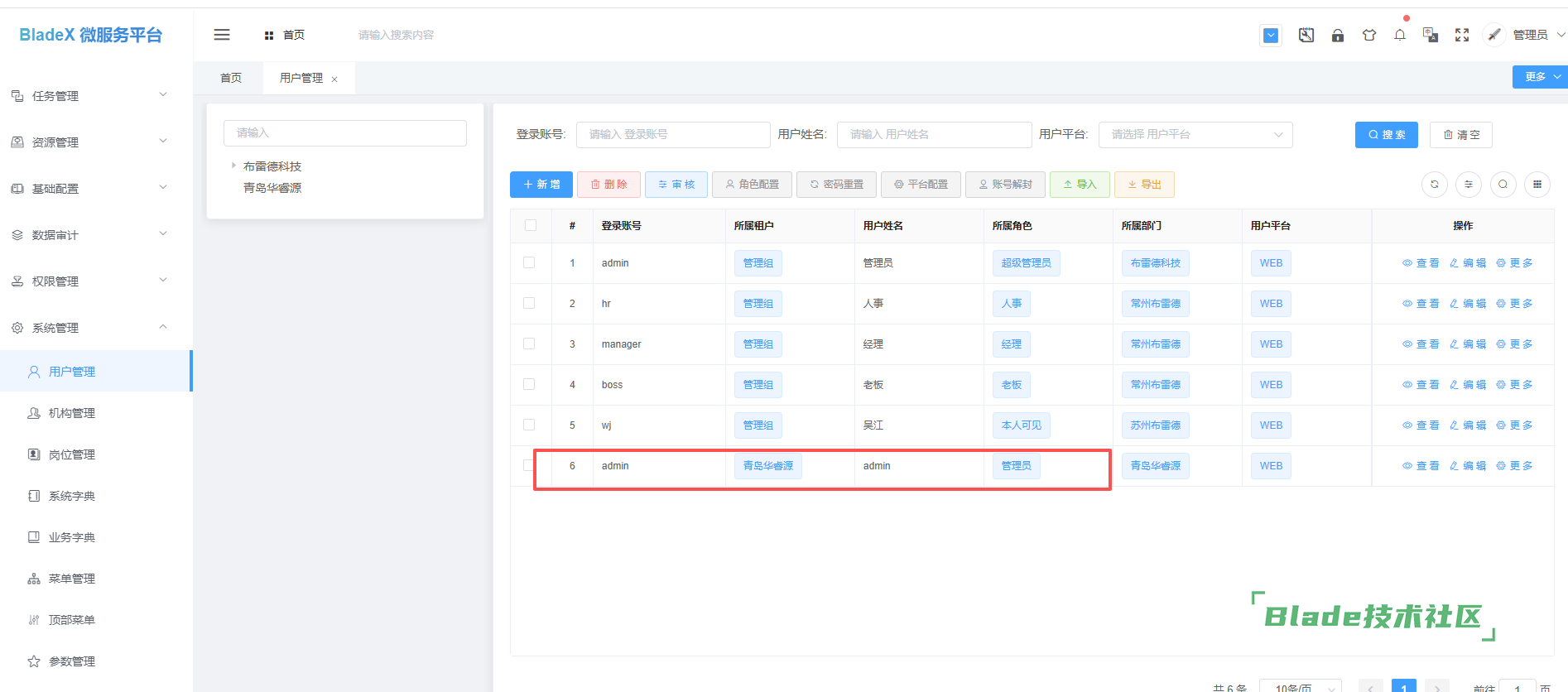Open the 用户平台 dropdown
The height and width of the screenshot is (692, 1568).
pyautogui.click(x=1195, y=135)
